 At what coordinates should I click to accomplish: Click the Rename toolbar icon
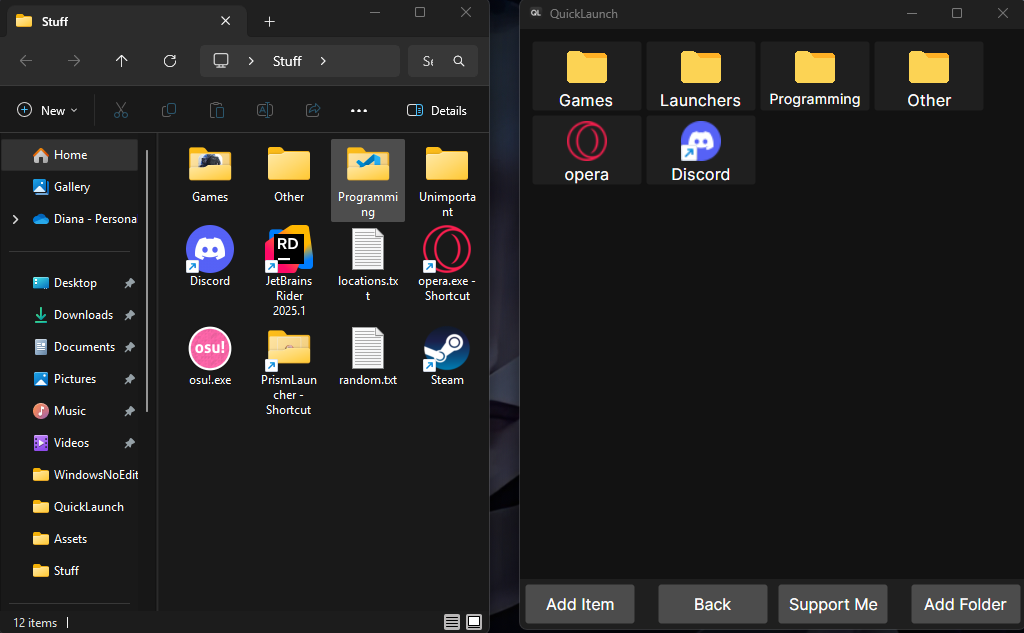[x=264, y=110]
